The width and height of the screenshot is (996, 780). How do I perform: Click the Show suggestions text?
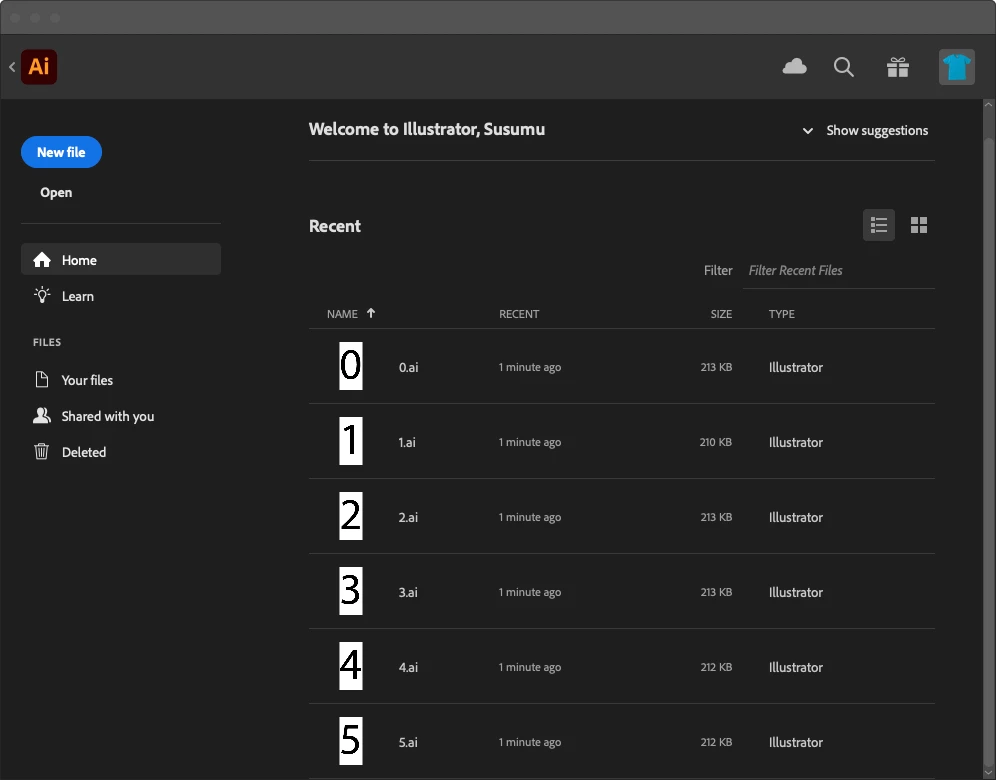877,130
